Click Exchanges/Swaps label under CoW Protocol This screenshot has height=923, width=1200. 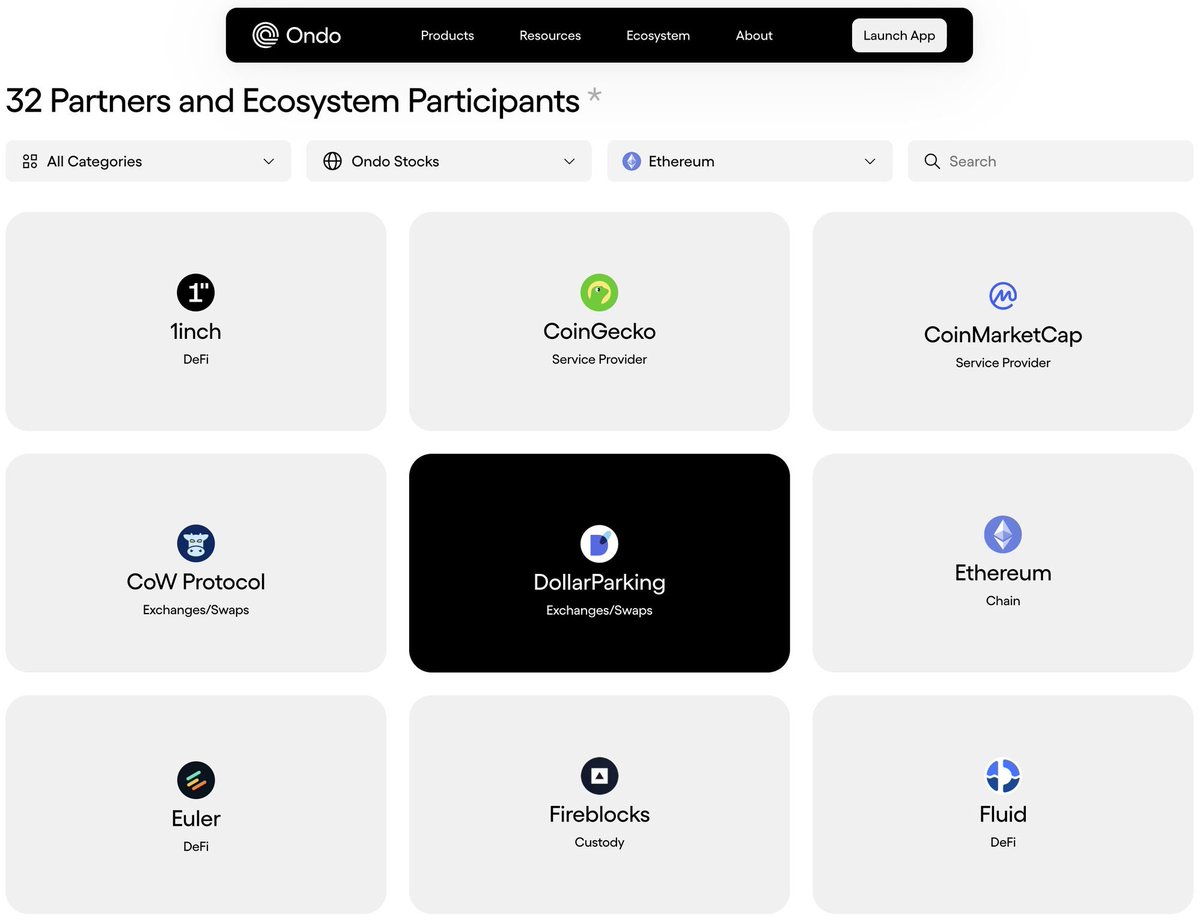196,610
